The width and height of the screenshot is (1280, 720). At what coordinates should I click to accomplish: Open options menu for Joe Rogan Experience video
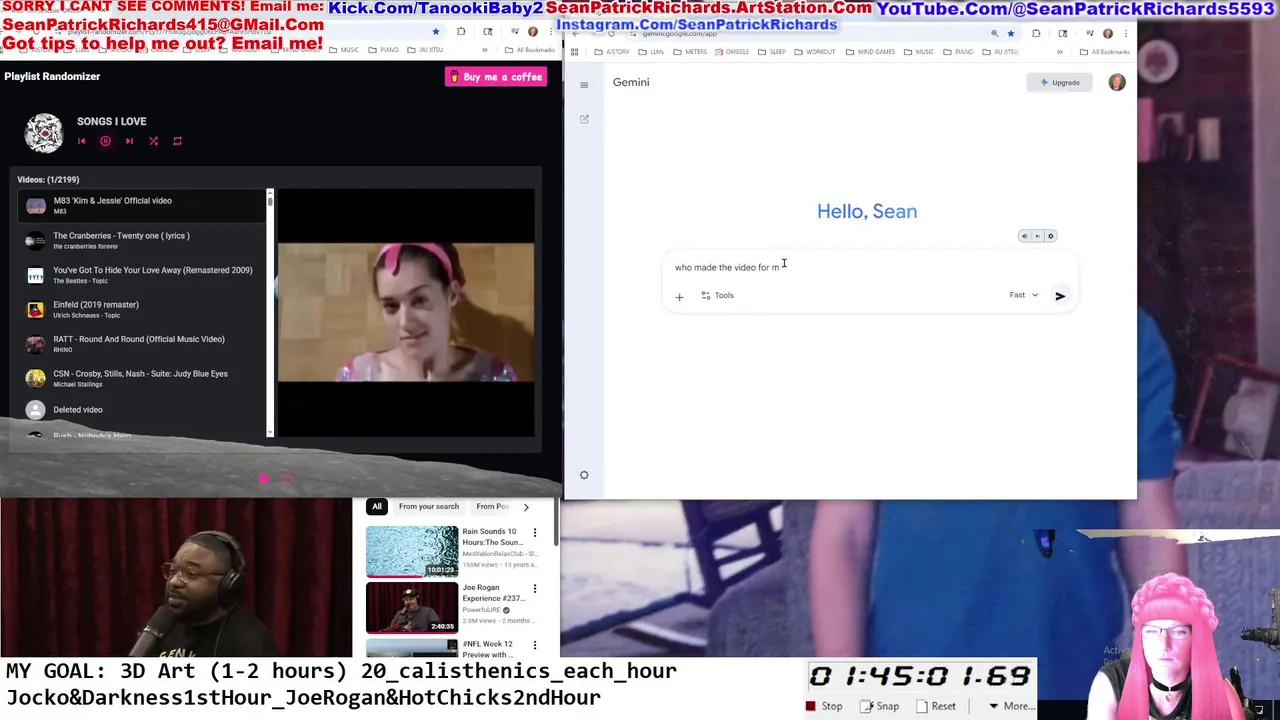(x=535, y=589)
